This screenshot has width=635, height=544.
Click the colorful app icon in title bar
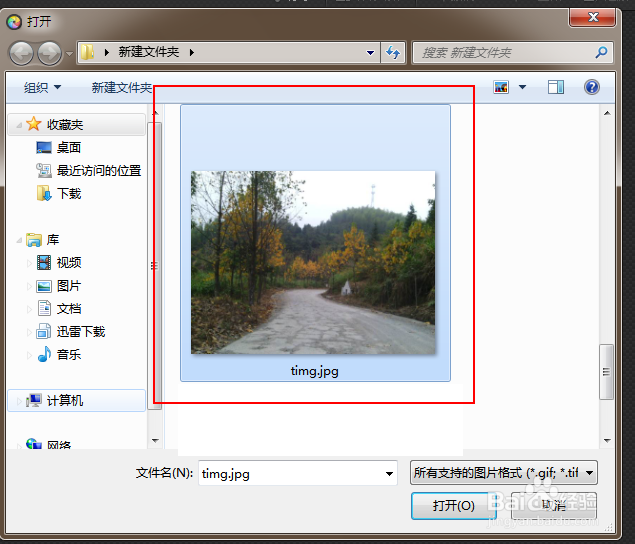point(14,21)
